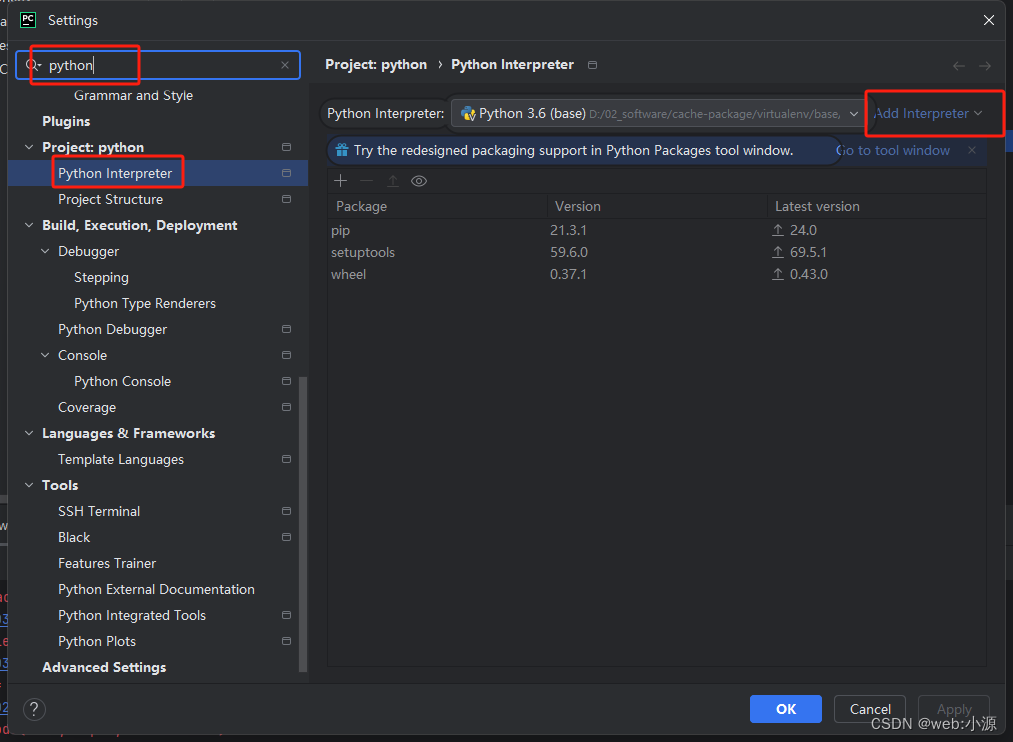
Task: Click project-level icon on Project Structure row
Action: coord(286,199)
